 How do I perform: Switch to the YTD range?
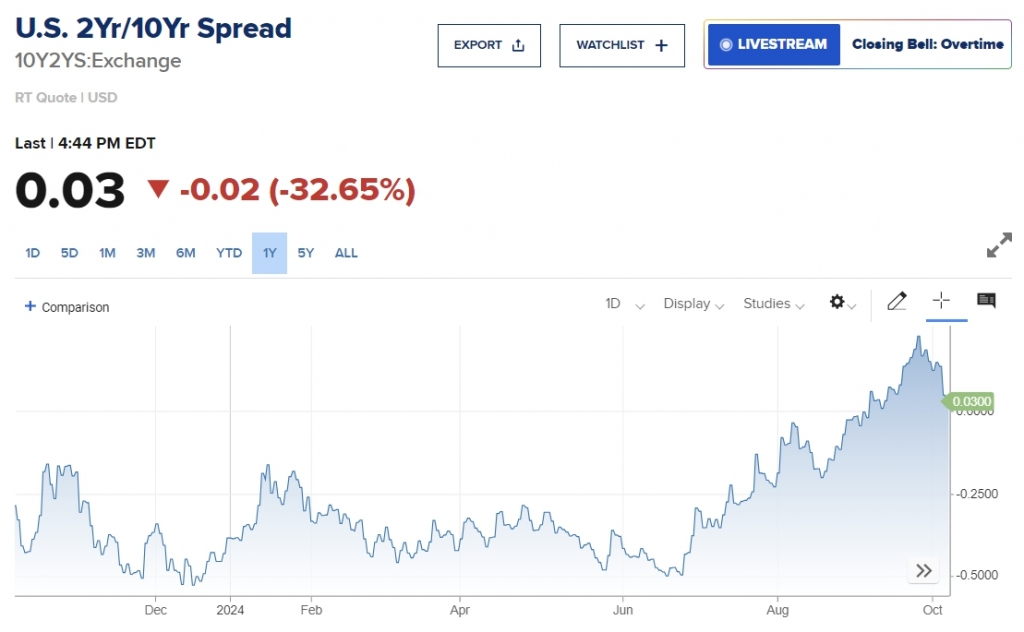229,253
